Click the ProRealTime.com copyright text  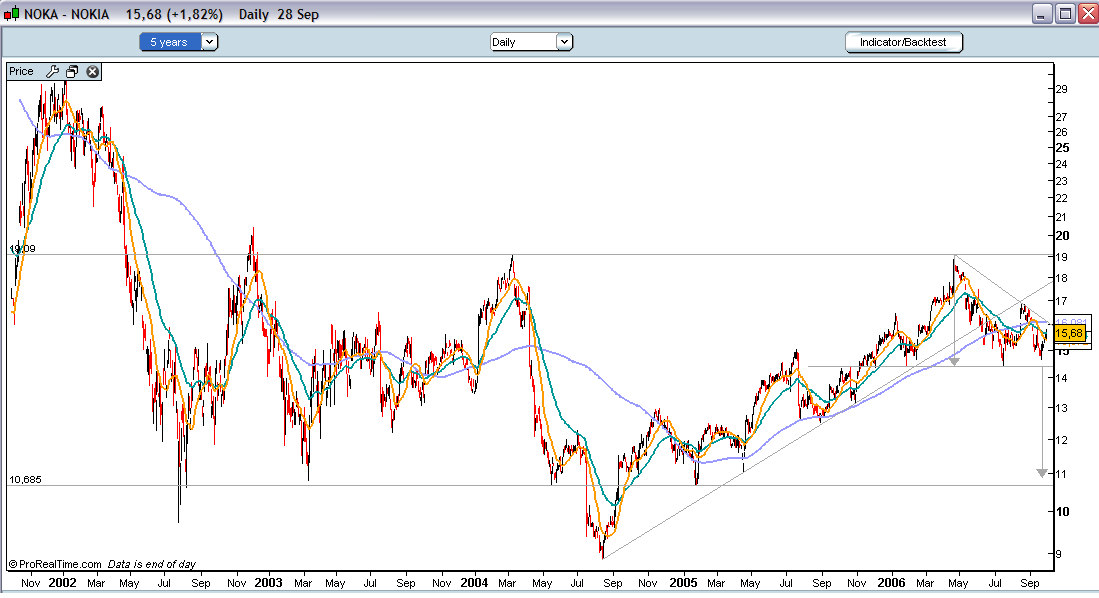click(x=55, y=564)
